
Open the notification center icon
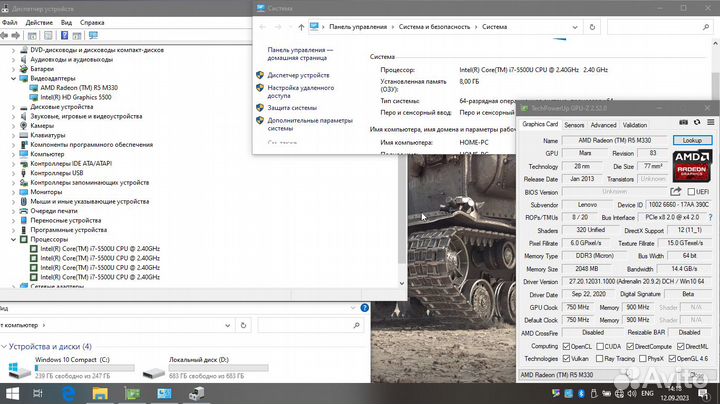click(x=703, y=393)
